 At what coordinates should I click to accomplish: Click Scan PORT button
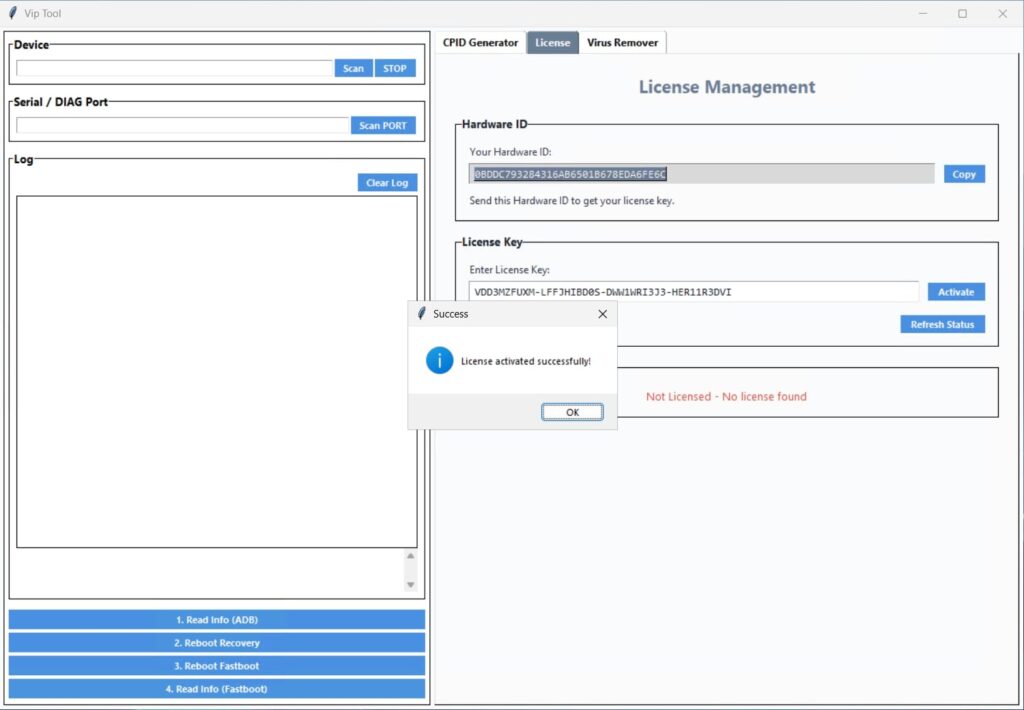coord(382,126)
